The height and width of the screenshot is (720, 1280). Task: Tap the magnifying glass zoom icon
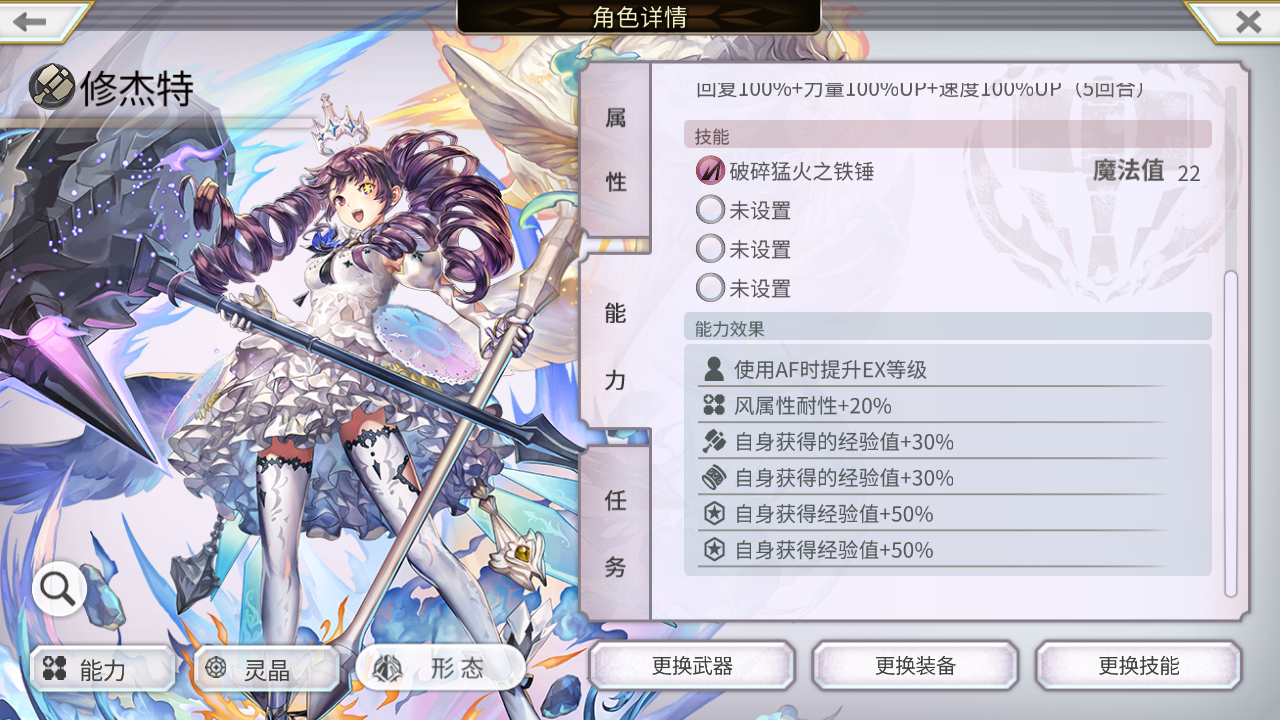click(x=58, y=589)
